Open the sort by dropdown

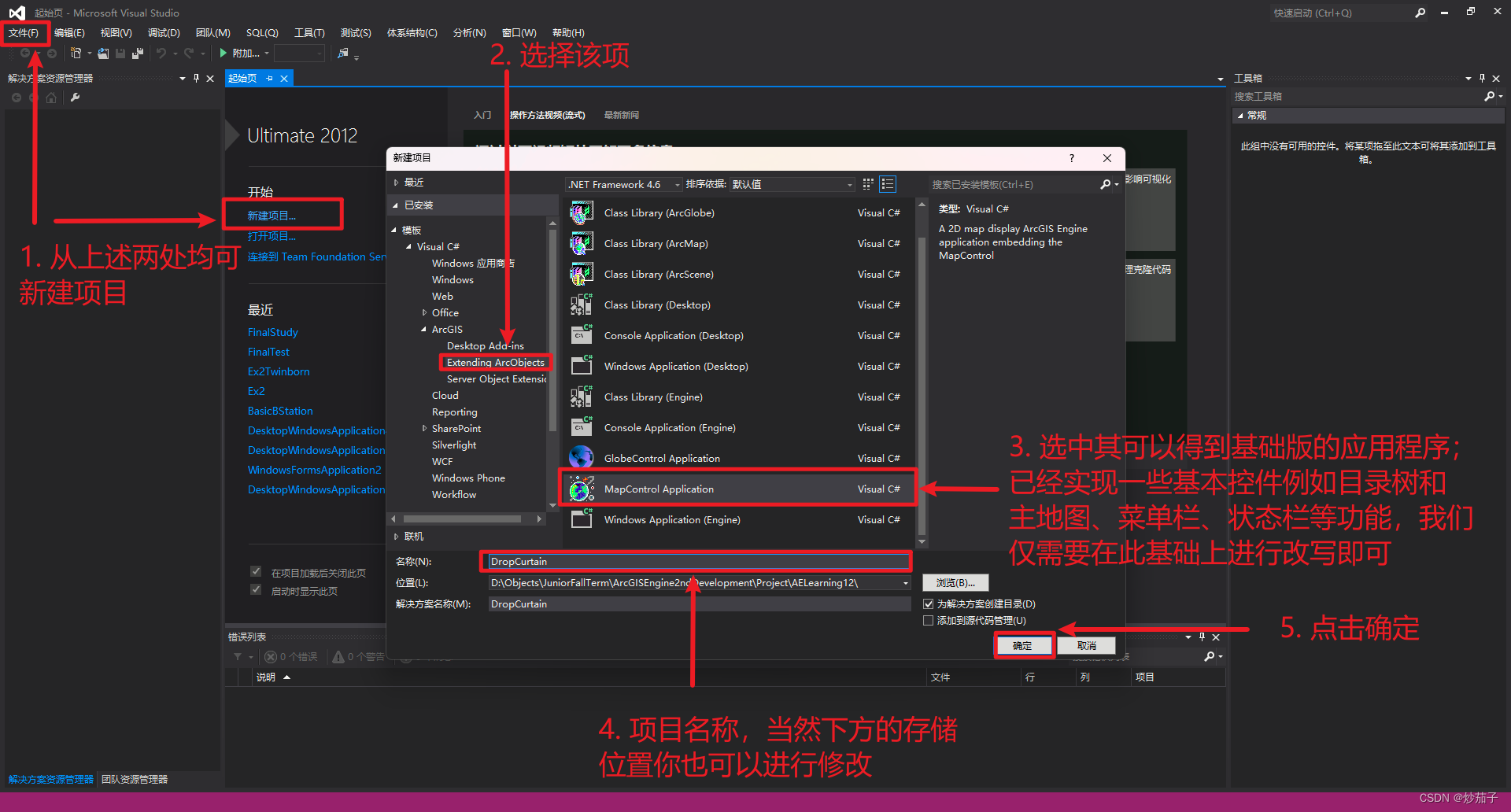(849, 185)
